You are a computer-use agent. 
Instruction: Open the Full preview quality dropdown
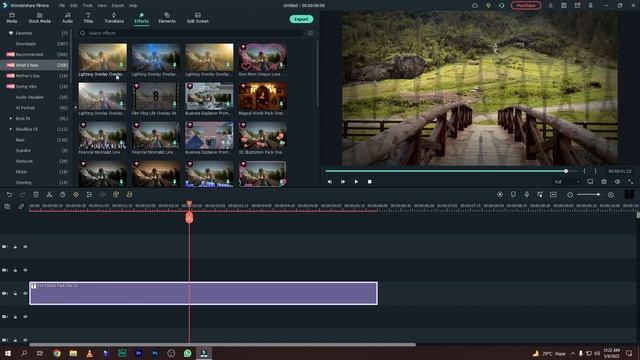tap(567, 182)
